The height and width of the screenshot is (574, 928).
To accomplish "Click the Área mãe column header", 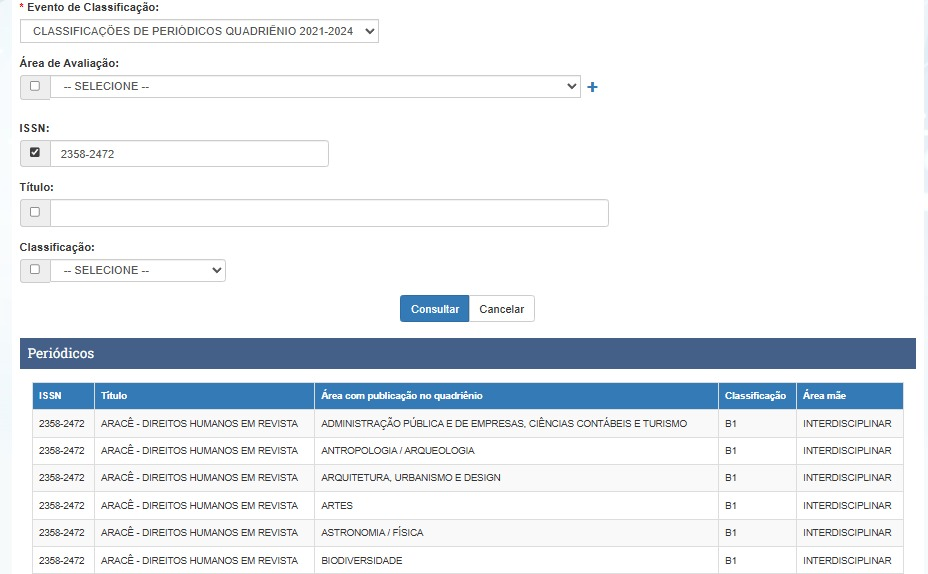I will [x=824, y=396].
